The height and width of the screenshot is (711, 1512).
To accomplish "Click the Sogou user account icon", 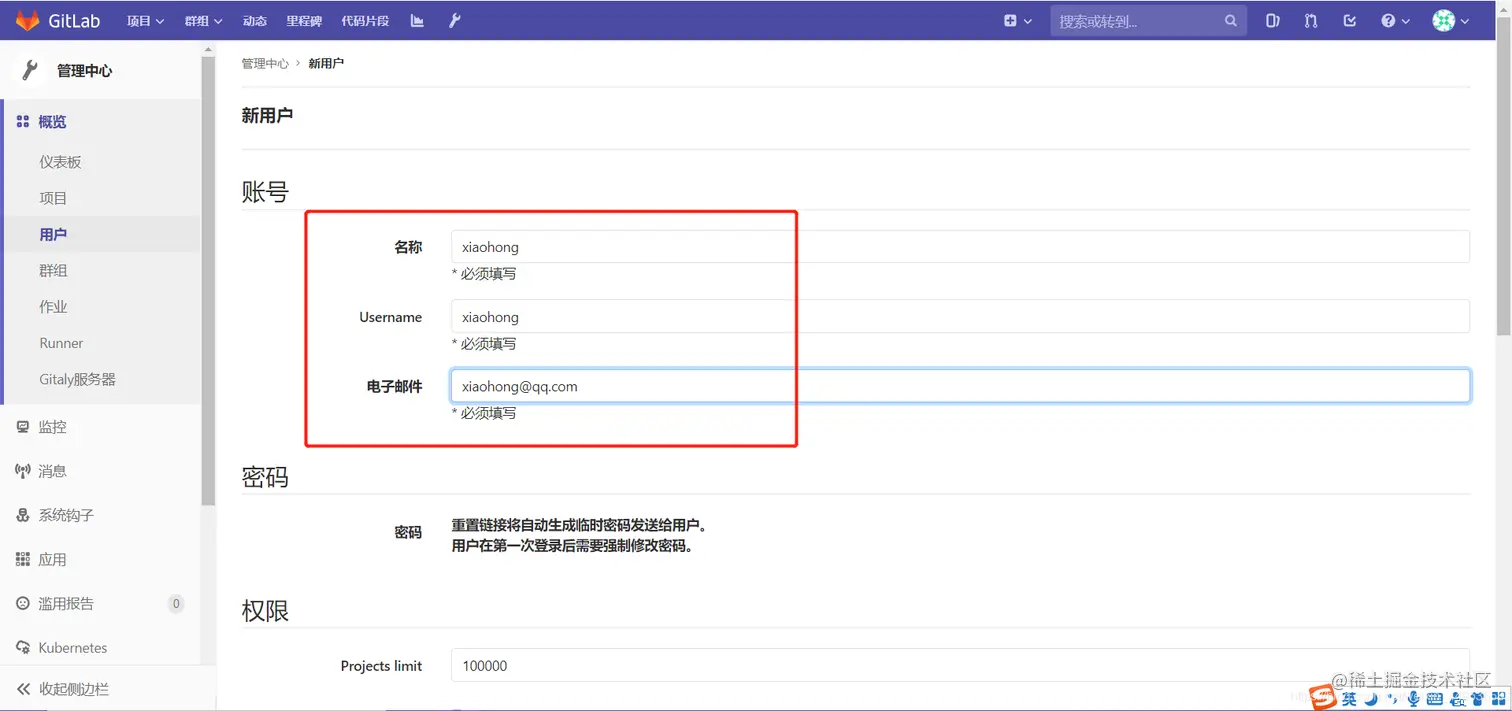I will tap(1456, 699).
